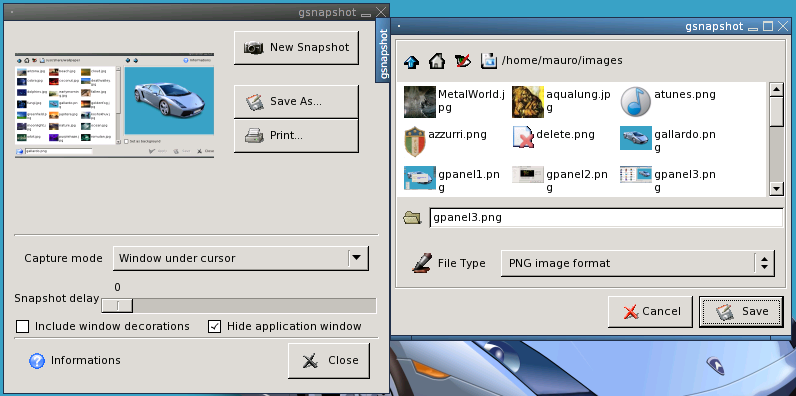Uncheck Hide application window
This screenshot has height=396, width=796.
[x=215, y=326]
